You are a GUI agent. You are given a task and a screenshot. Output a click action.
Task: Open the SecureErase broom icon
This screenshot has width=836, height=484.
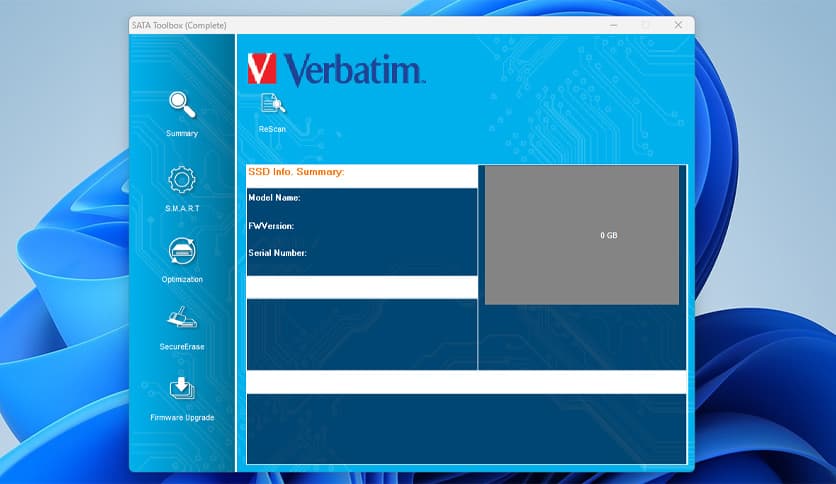click(182, 318)
